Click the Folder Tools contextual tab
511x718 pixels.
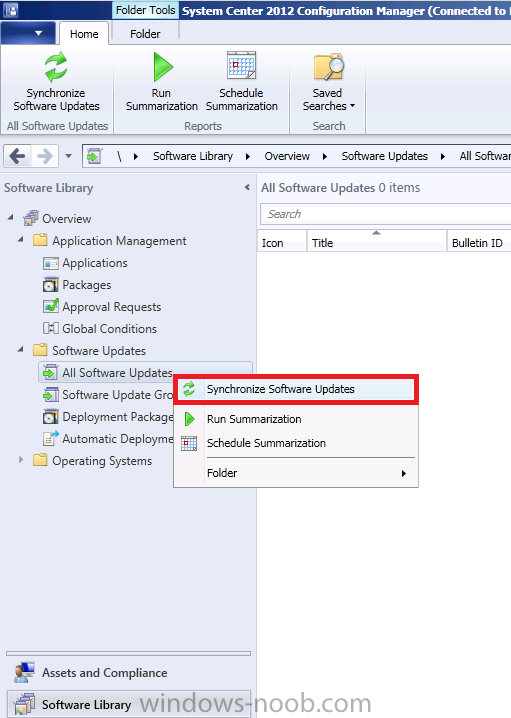[x=145, y=10]
